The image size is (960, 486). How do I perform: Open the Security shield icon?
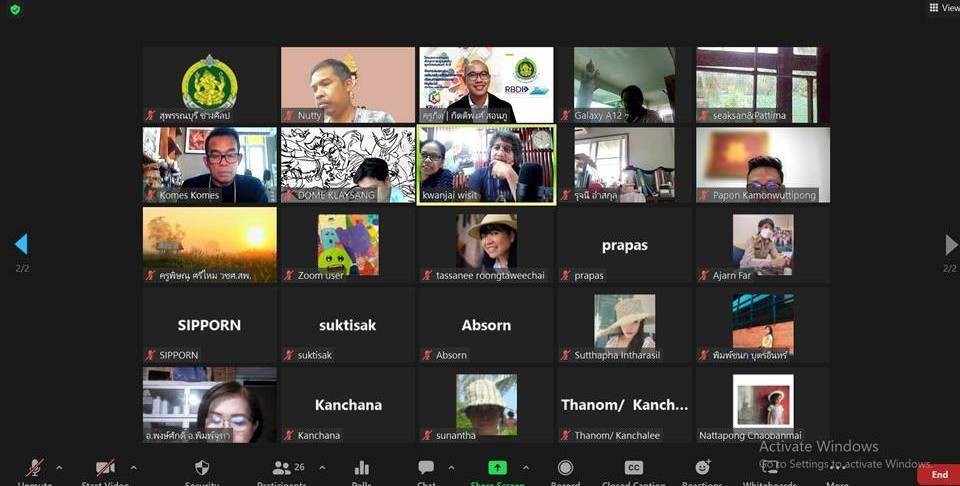click(x=202, y=468)
